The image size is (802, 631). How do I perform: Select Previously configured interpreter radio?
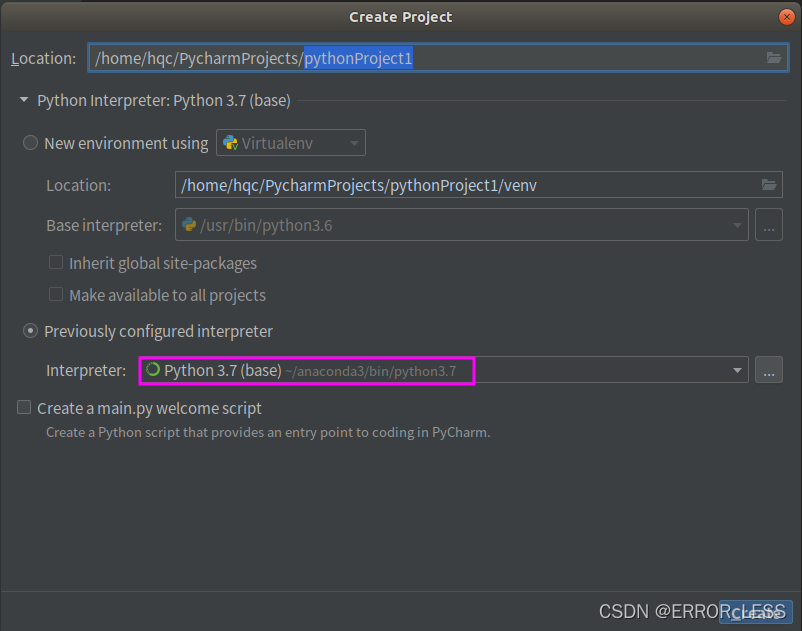coord(30,331)
